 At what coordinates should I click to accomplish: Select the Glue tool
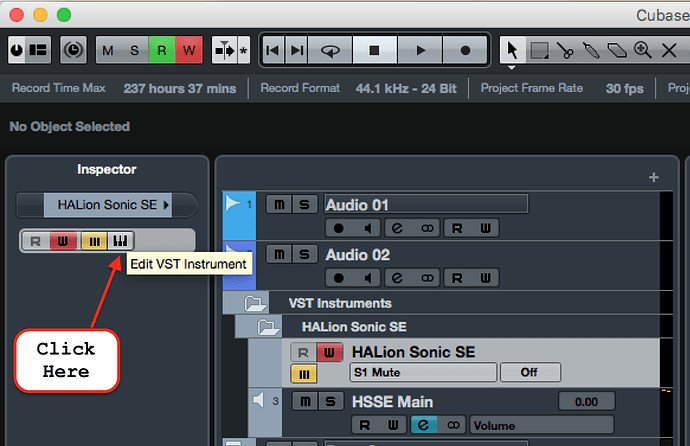(x=591, y=51)
